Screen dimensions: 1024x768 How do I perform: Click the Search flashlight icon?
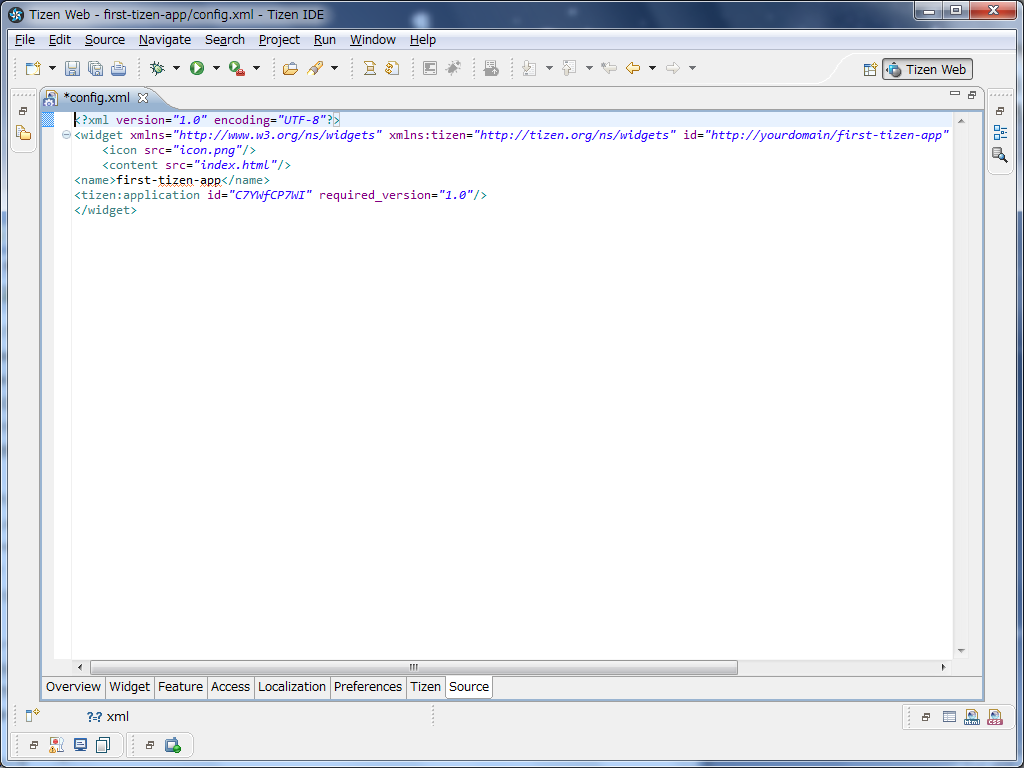315,68
